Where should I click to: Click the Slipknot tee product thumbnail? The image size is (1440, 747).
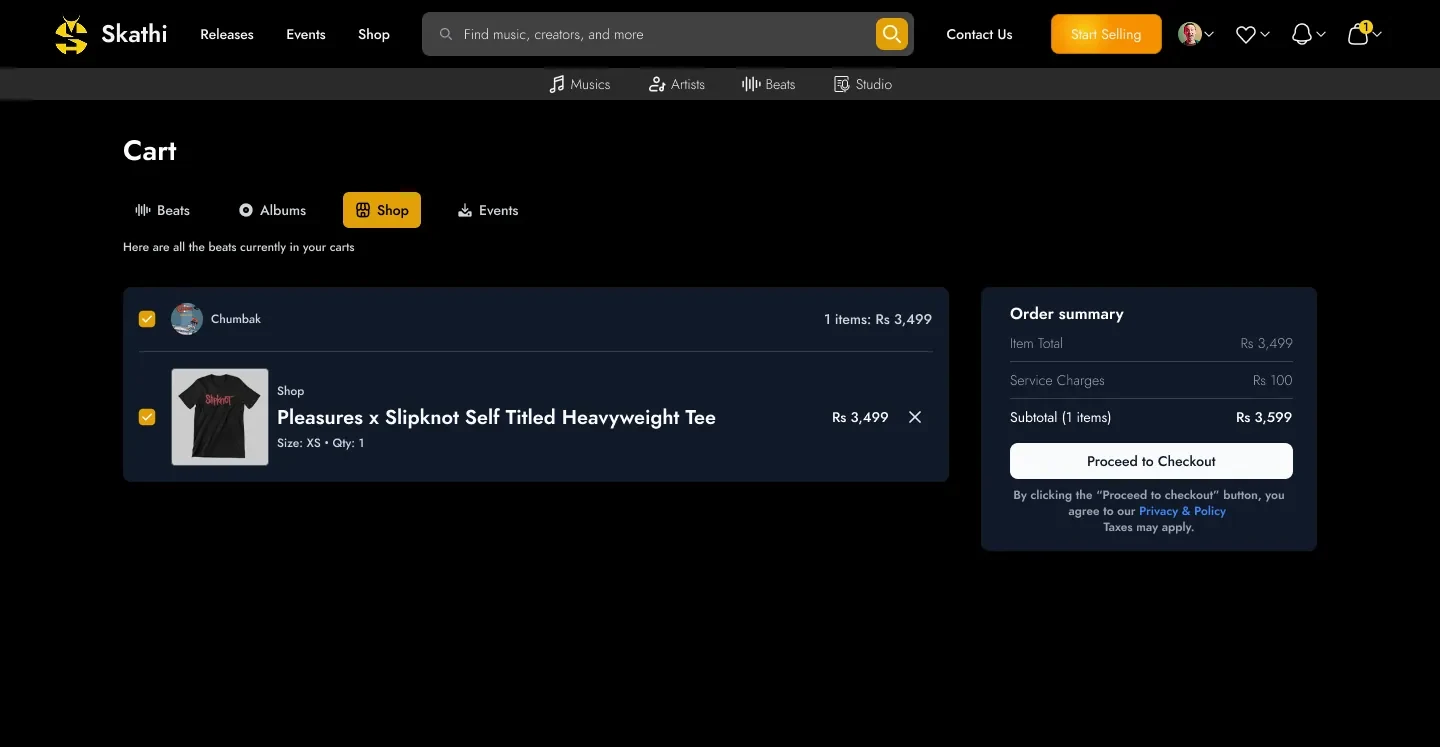220,417
